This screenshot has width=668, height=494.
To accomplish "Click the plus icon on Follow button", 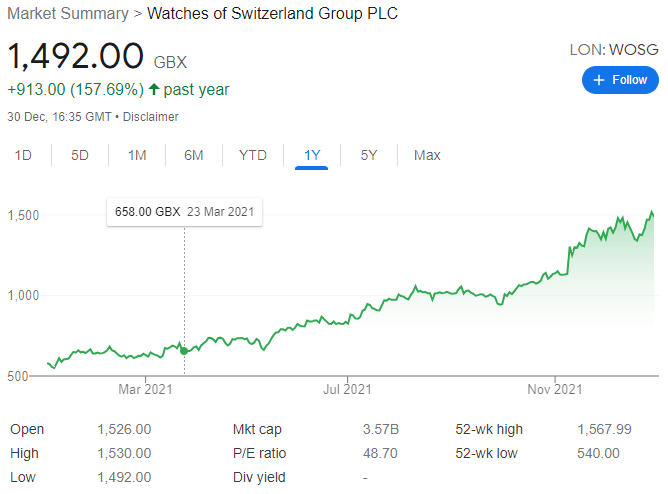I will tap(599, 80).
